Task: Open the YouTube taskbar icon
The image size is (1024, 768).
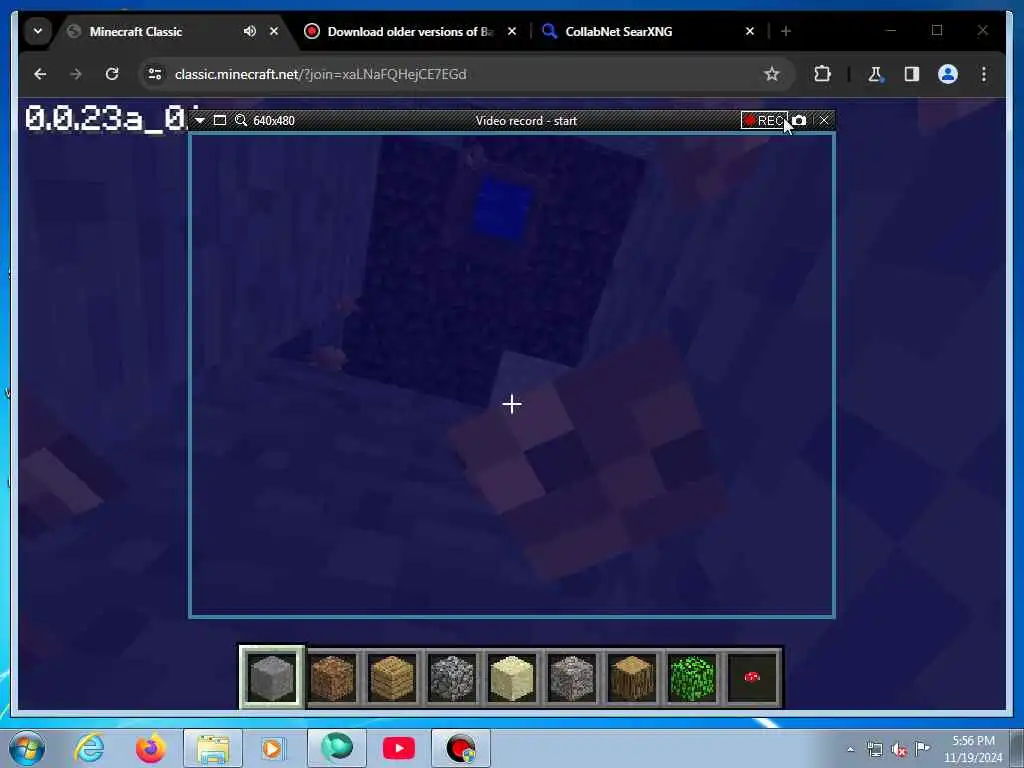Action: coord(398,748)
